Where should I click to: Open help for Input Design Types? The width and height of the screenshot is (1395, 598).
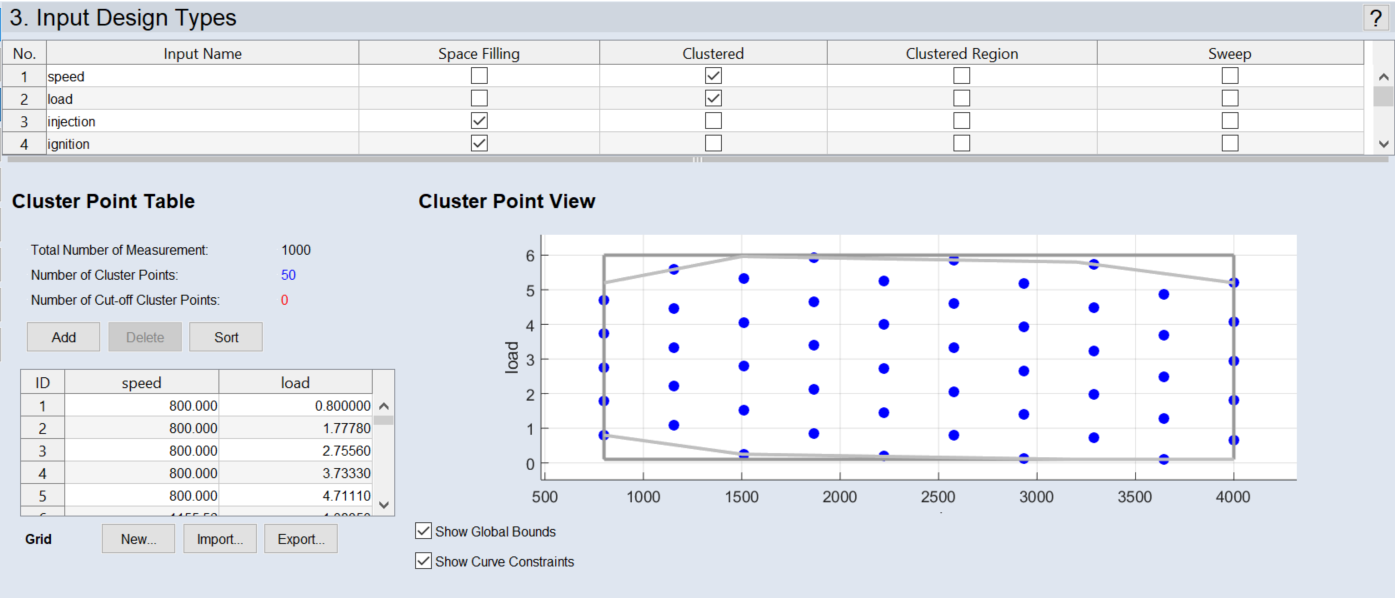point(1376,17)
